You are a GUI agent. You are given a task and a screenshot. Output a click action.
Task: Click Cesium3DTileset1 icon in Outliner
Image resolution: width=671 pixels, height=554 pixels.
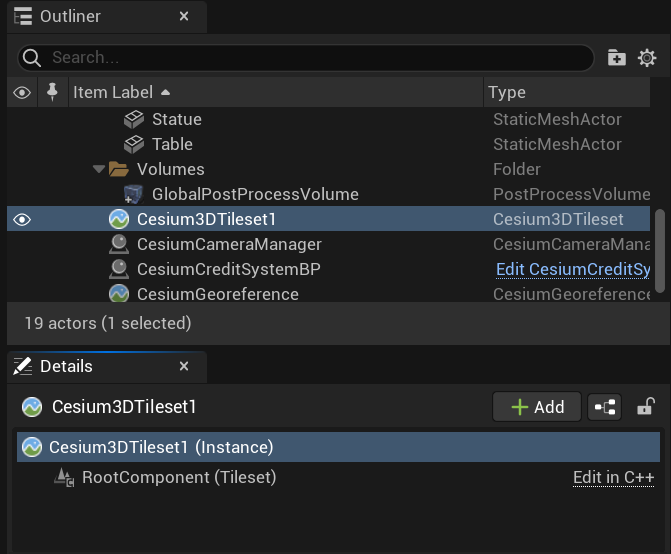pos(119,219)
